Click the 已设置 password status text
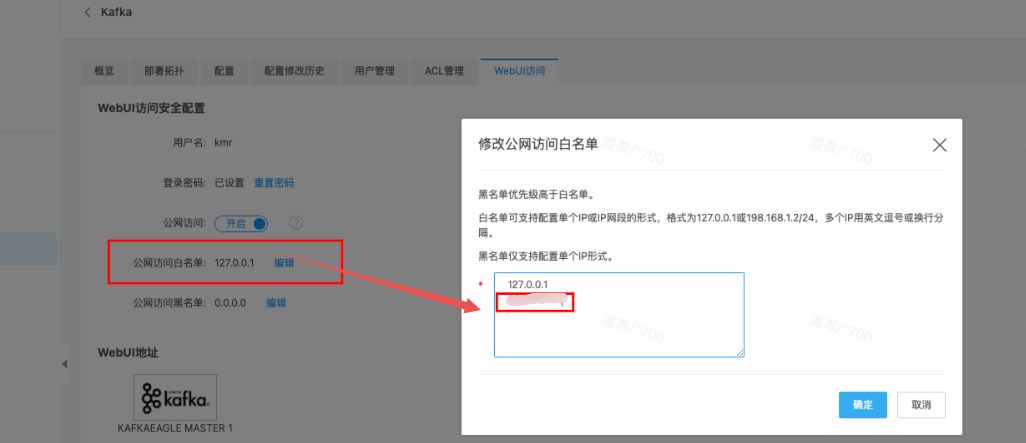1026x443 pixels. tap(229, 183)
